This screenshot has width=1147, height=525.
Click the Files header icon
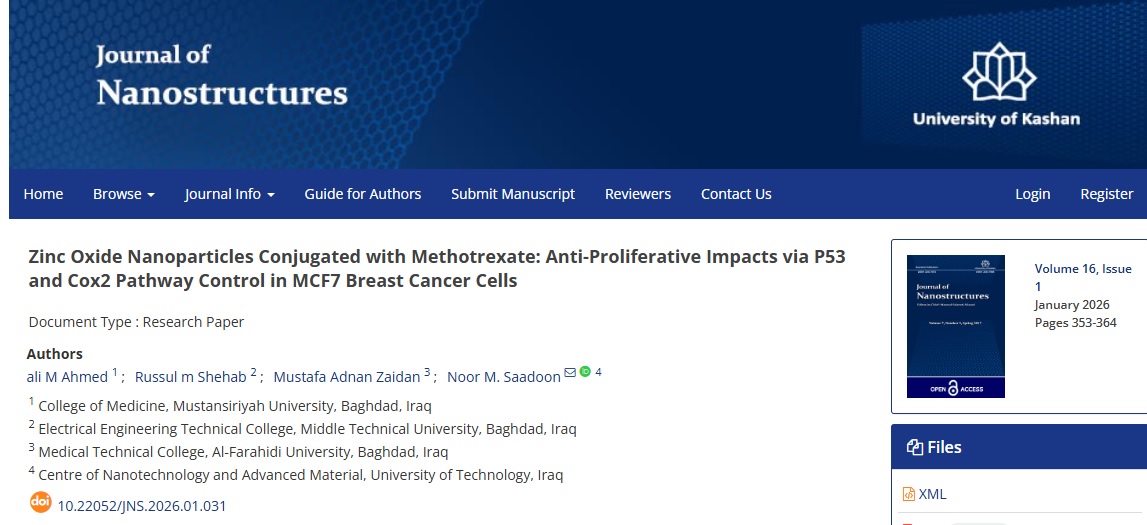(914, 448)
